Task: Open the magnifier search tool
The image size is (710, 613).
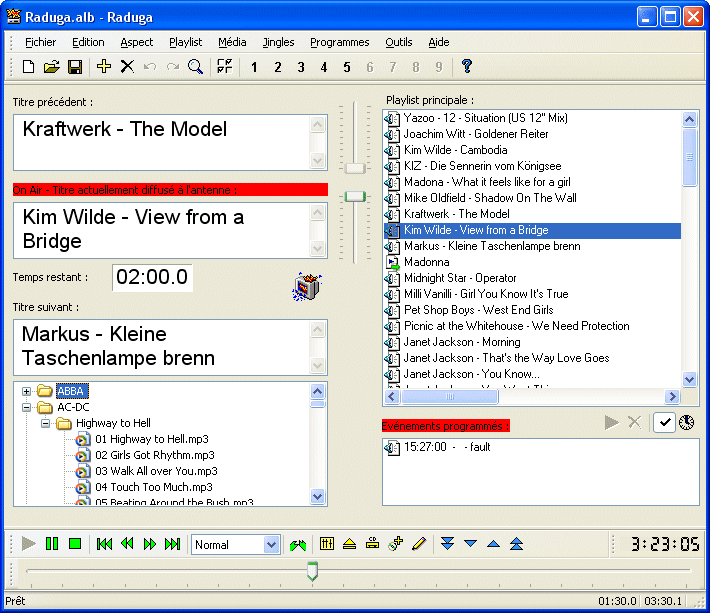Action: pos(196,67)
